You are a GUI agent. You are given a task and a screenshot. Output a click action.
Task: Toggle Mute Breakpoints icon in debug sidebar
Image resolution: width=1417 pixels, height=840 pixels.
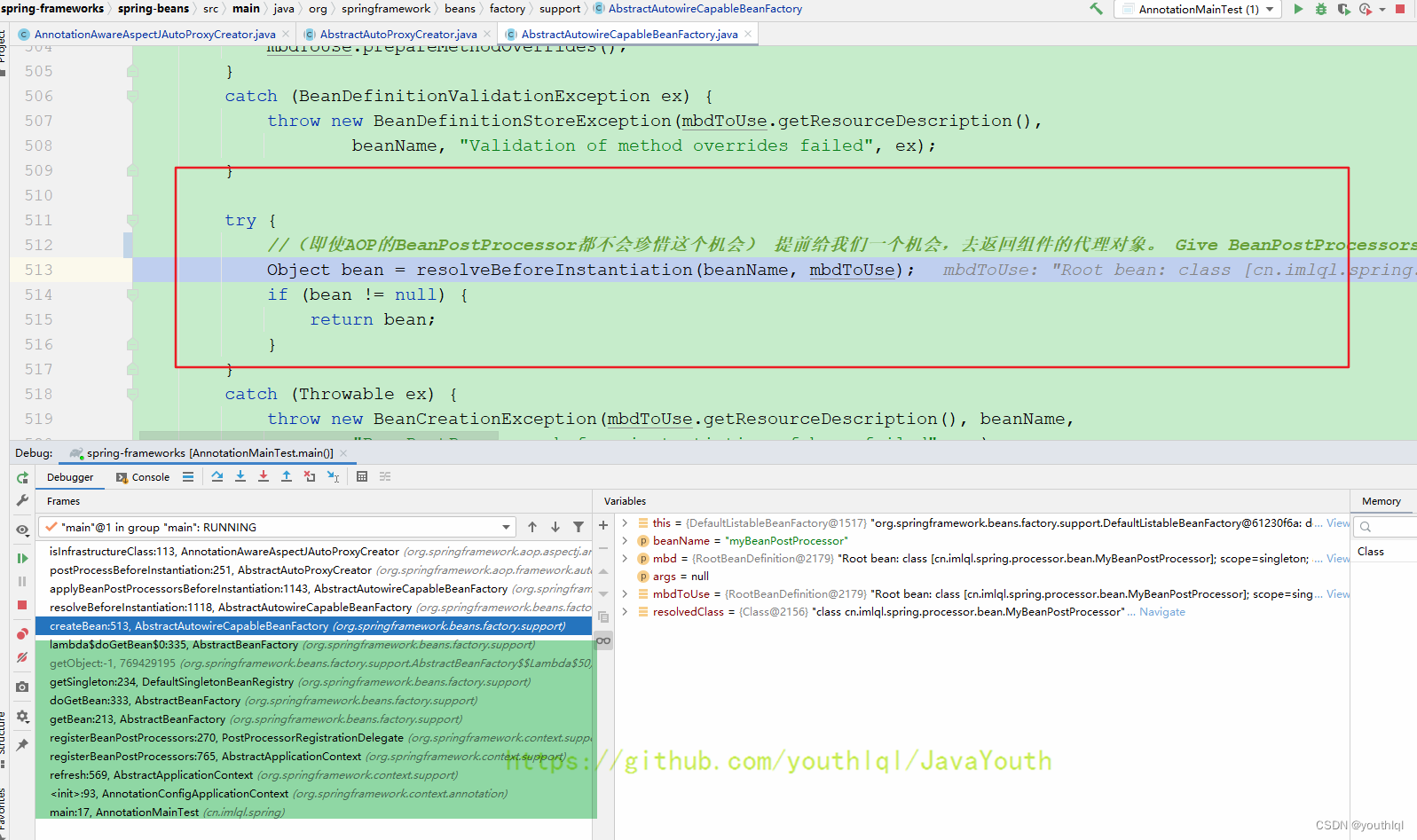point(22,657)
